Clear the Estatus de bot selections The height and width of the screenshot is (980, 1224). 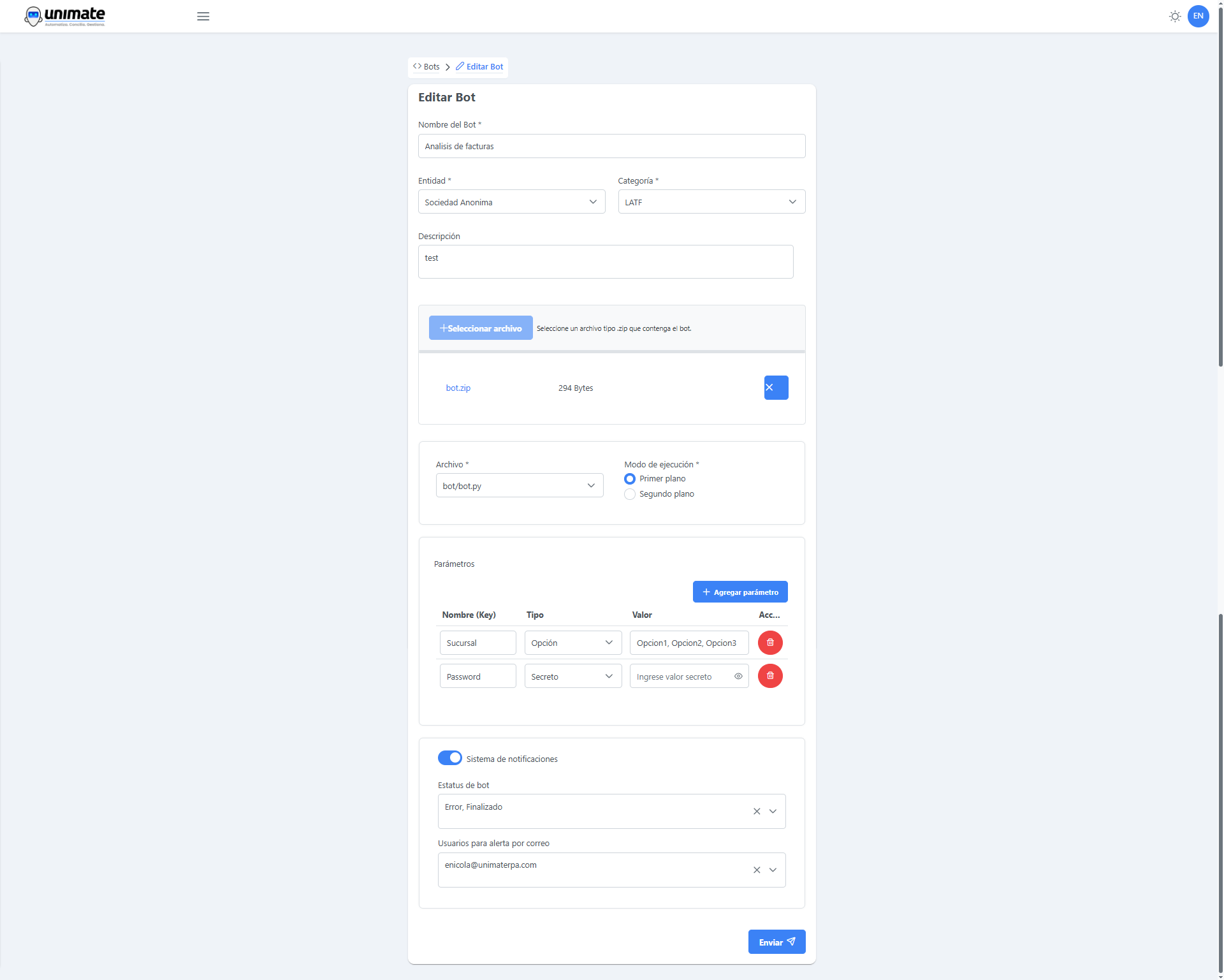(x=757, y=812)
